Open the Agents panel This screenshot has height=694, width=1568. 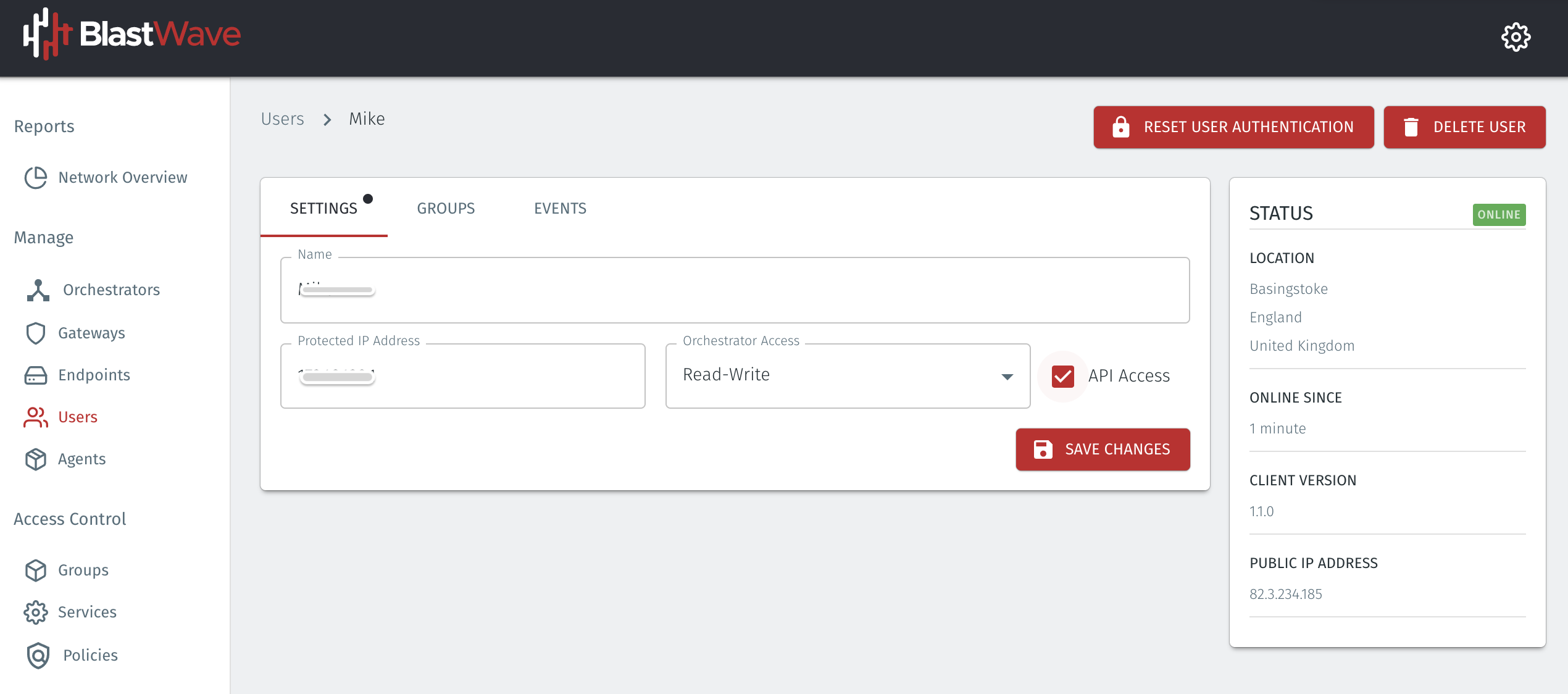click(36, 459)
